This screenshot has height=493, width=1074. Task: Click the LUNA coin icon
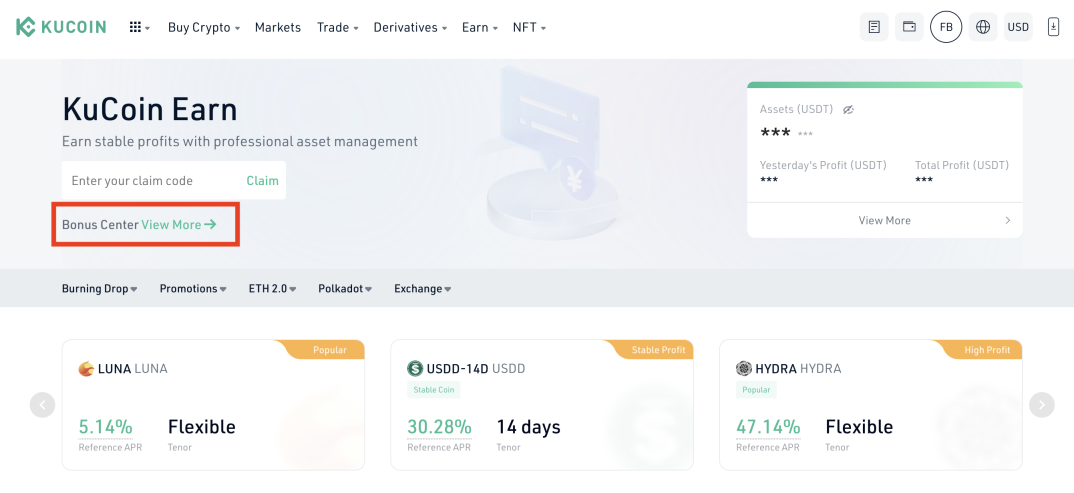click(x=86, y=368)
